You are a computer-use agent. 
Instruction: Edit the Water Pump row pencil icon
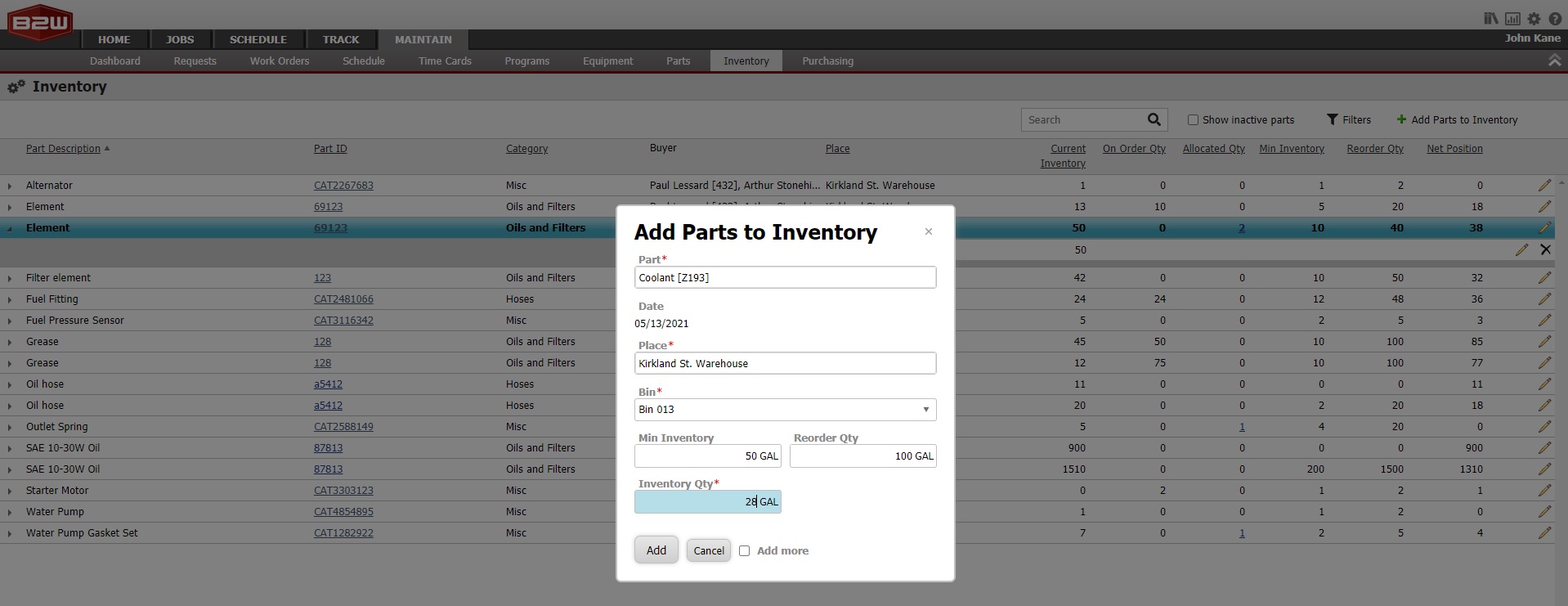pyautogui.click(x=1544, y=512)
